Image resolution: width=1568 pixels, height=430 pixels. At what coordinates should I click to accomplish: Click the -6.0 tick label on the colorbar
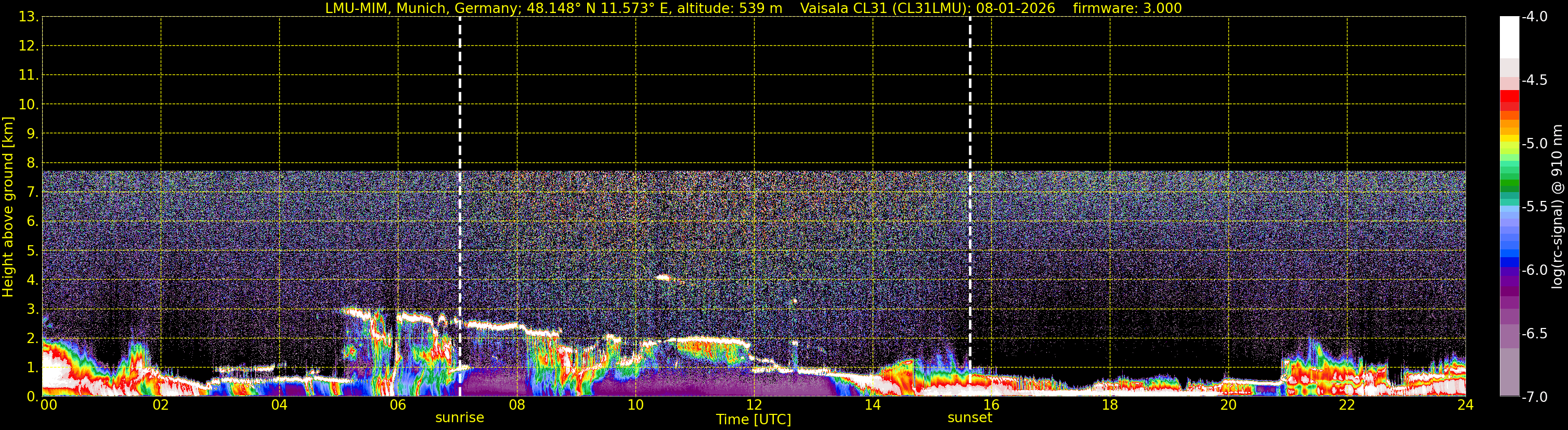(x=1534, y=270)
